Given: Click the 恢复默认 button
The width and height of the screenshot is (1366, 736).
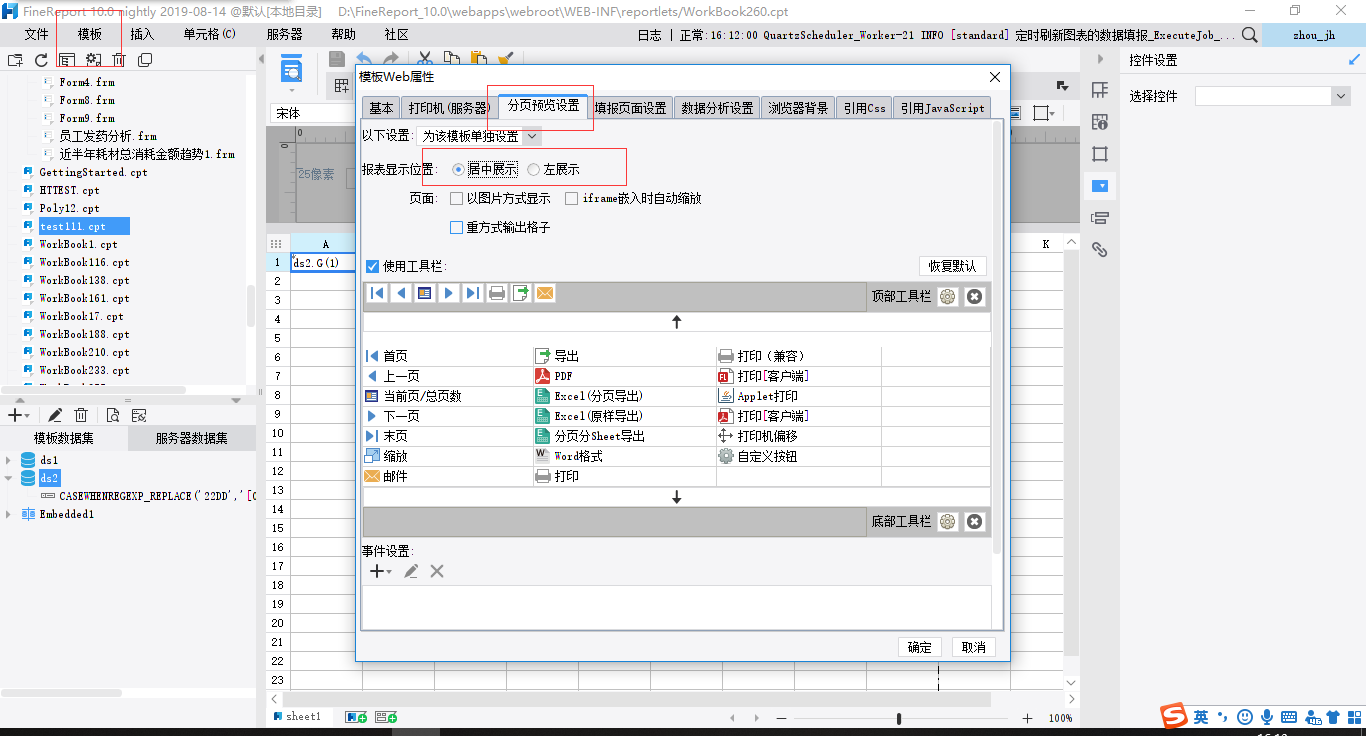Looking at the screenshot, I should [953, 266].
